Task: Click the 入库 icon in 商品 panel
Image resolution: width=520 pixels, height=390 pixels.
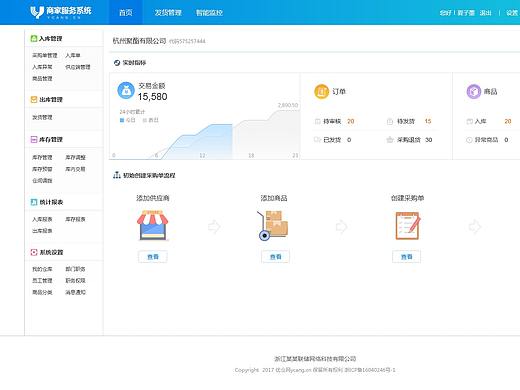Action: (469, 121)
